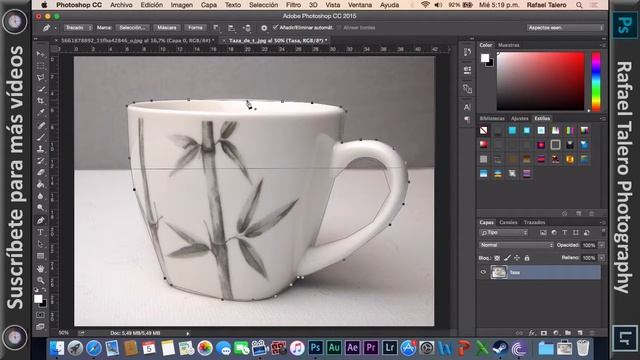Open the Capa menu
640x360 pixels.
[209, 5]
